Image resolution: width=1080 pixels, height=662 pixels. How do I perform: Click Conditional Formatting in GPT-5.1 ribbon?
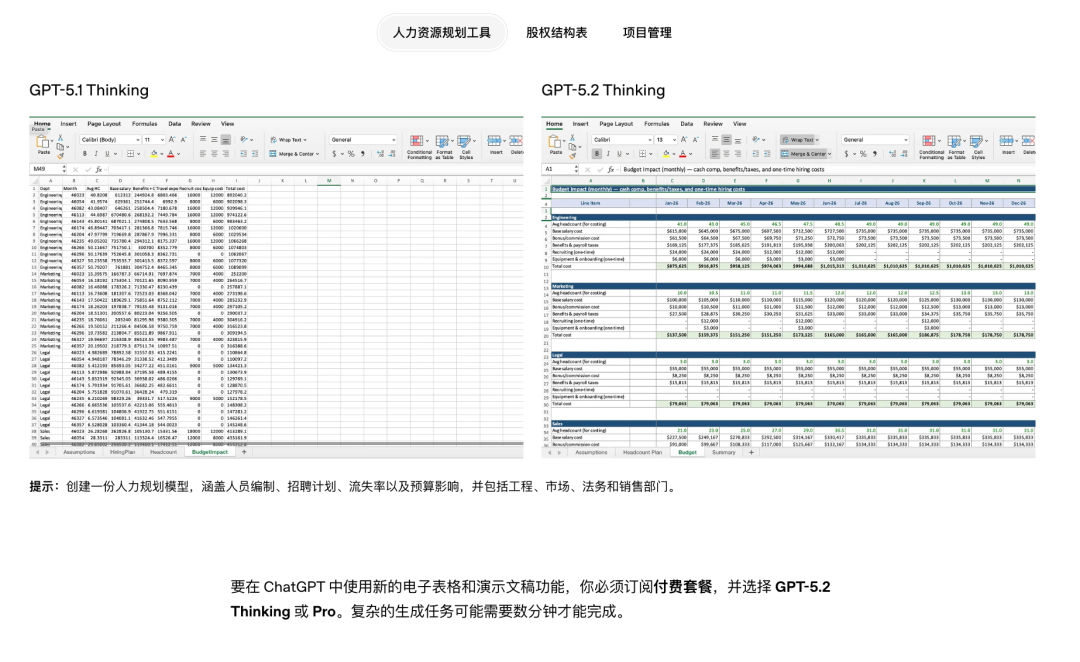(x=419, y=147)
